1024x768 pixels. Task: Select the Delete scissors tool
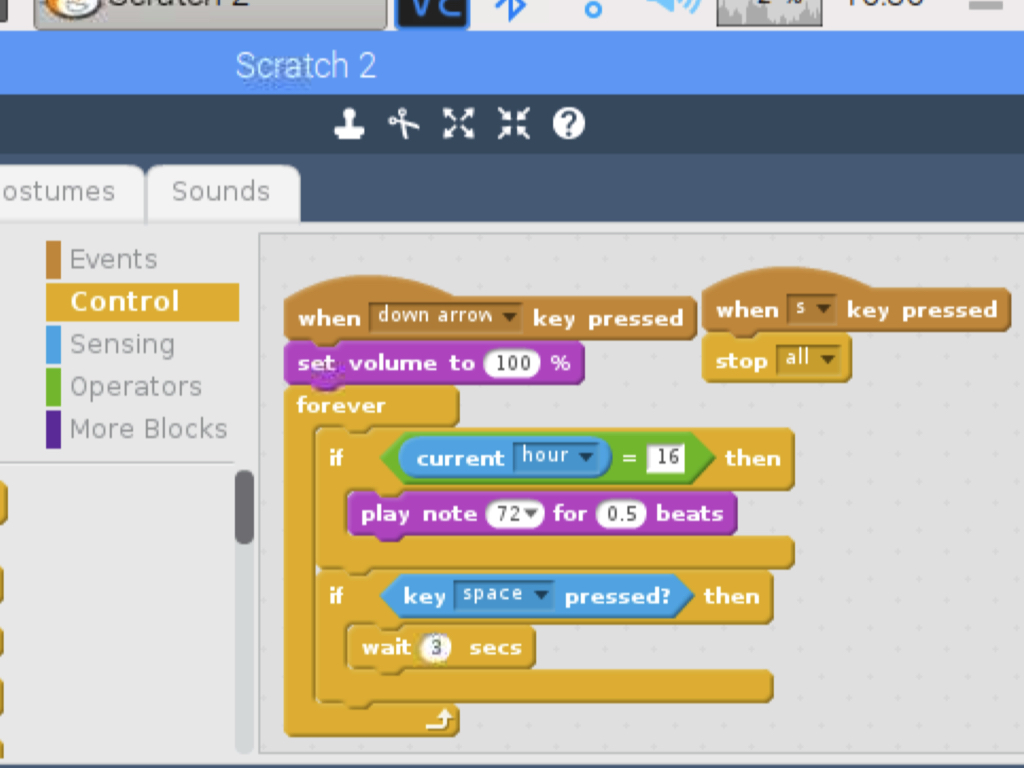coord(404,123)
